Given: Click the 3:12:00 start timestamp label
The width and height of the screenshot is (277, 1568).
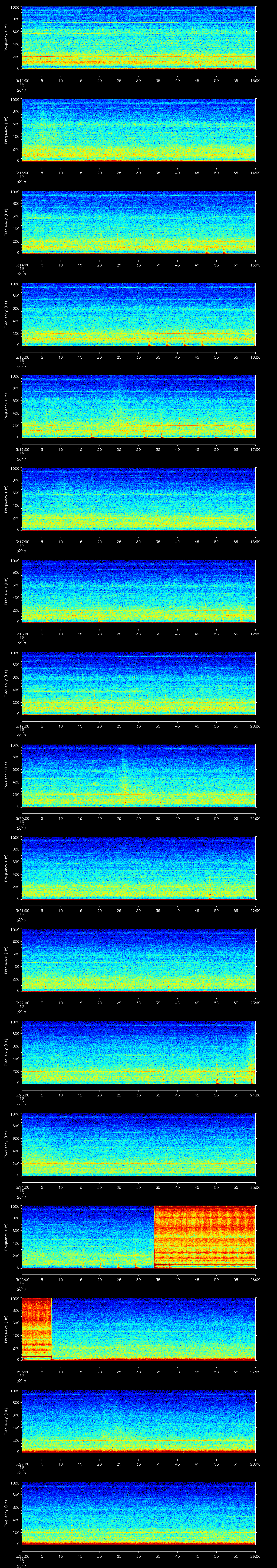Looking at the screenshot, I should click(x=22, y=80).
